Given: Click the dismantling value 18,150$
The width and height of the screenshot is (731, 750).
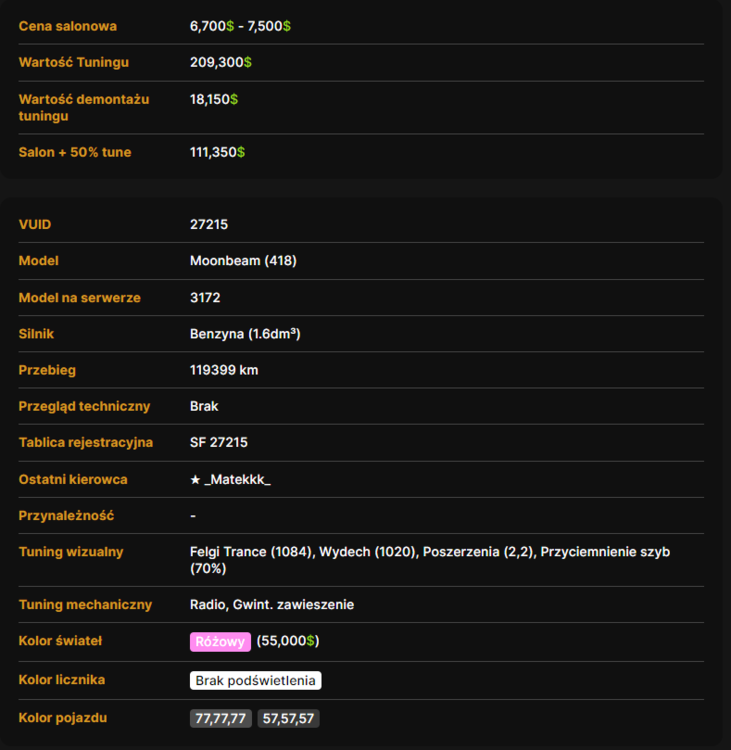Looking at the screenshot, I should click(x=214, y=99).
